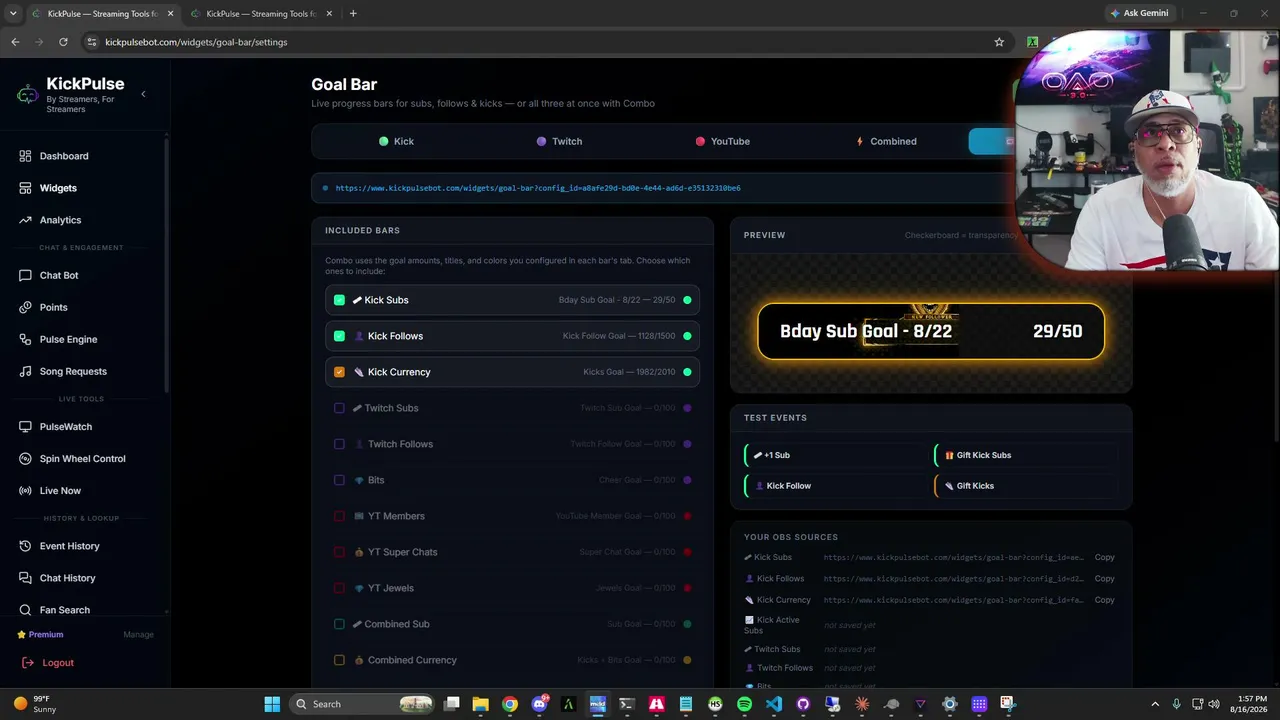This screenshot has height=720, width=1280.
Task: Click the Bday Sub Goal preview bar
Action: click(x=931, y=331)
